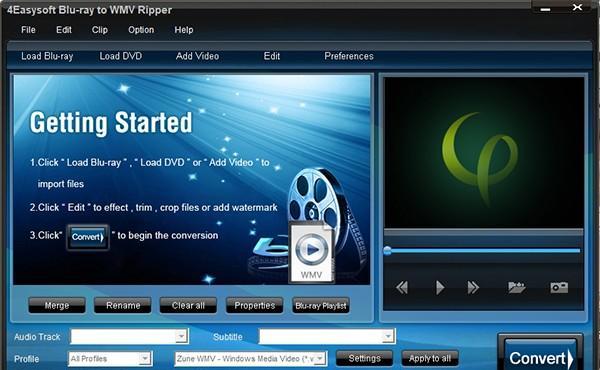600x370 pixels.
Task: Click Load DVD in the toolbar
Action: pos(121,56)
